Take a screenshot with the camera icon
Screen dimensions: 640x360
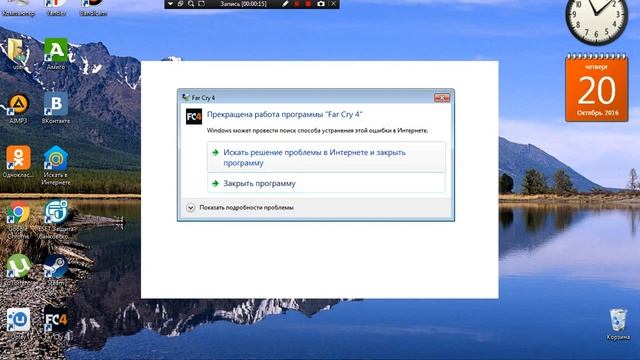[x=321, y=4]
